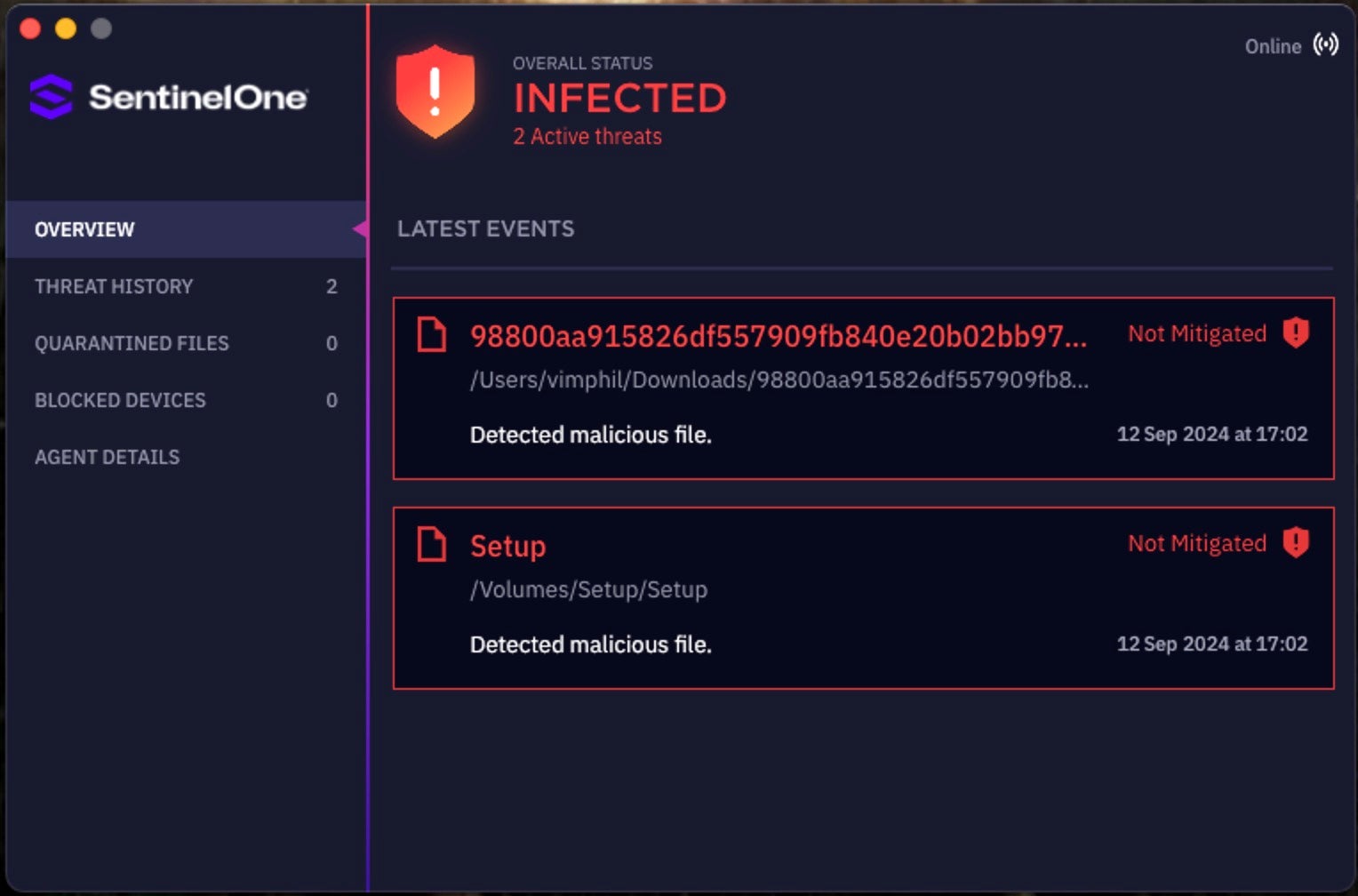1358x896 pixels.
Task: Click the /Users/vimphil/Downloads file path
Action: 779,380
